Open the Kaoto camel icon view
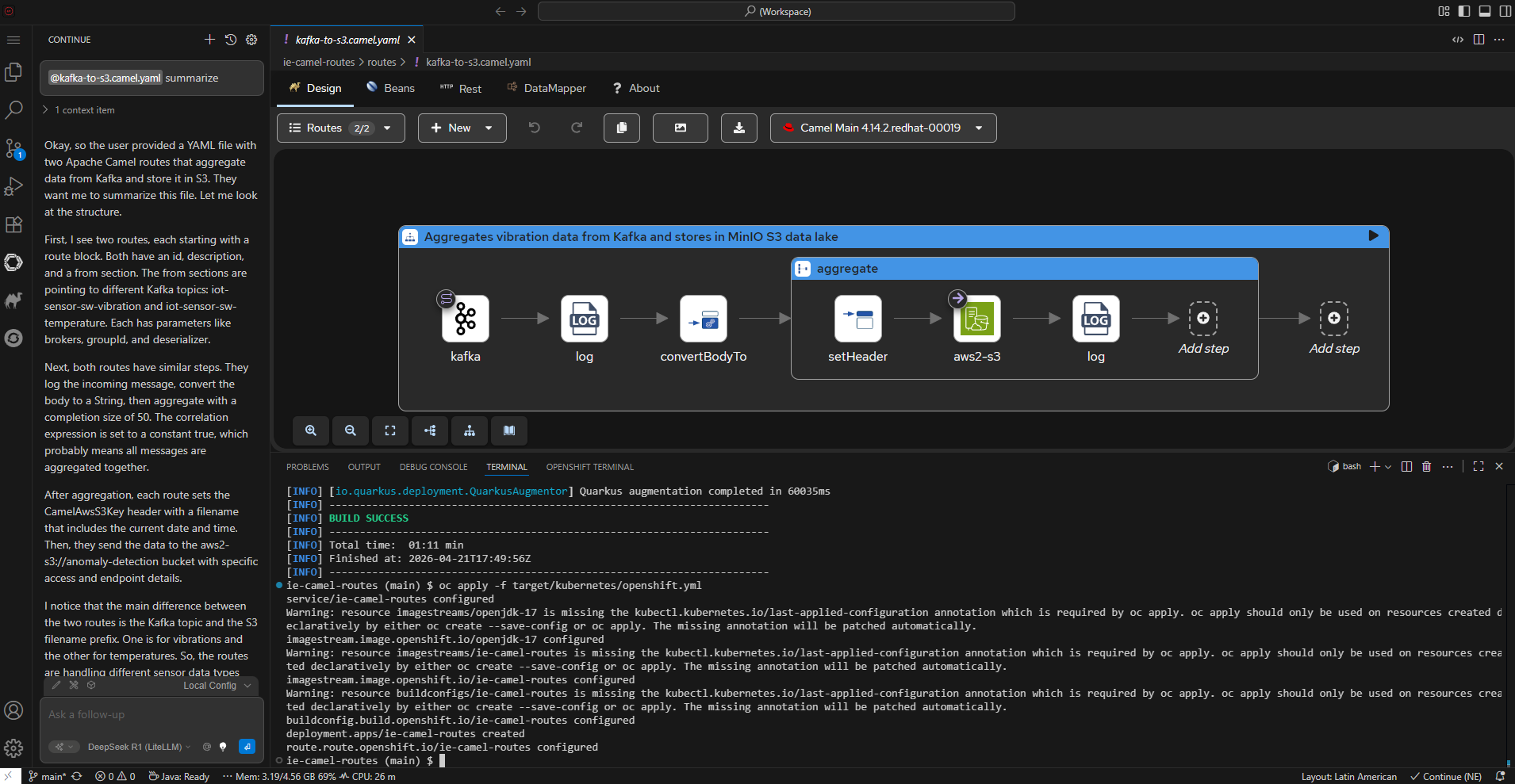The height and width of the screenshot is (784, 1515). [x=13, y=300]
